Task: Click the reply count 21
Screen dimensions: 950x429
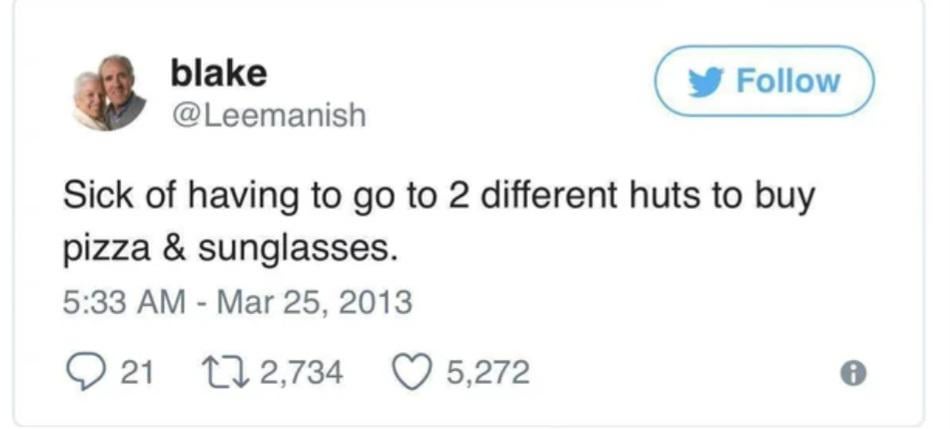Action: click(136, 373)
